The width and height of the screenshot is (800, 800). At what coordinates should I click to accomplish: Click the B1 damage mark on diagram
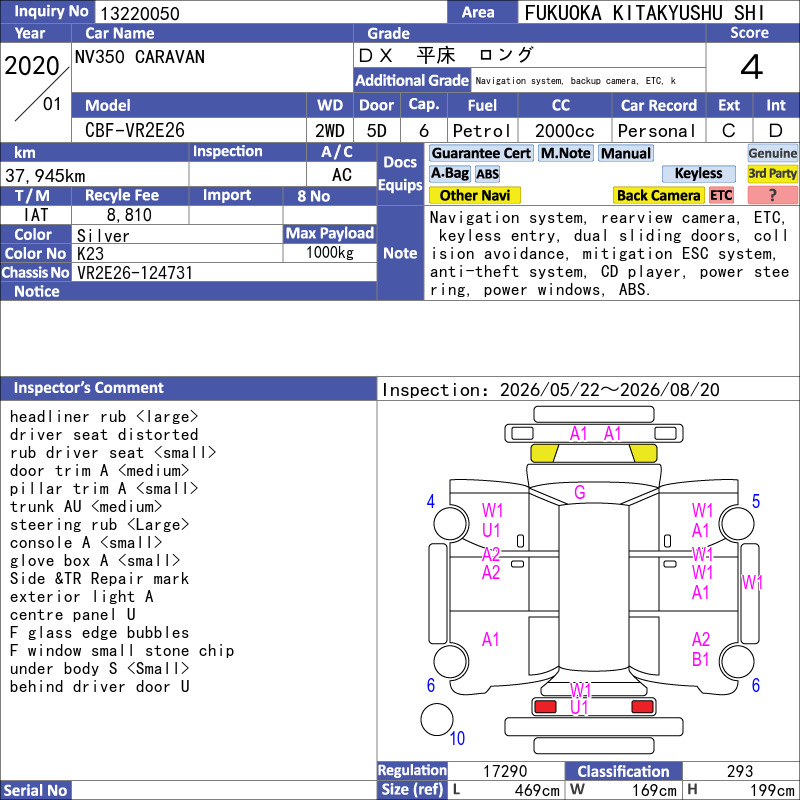coord(701,660)
